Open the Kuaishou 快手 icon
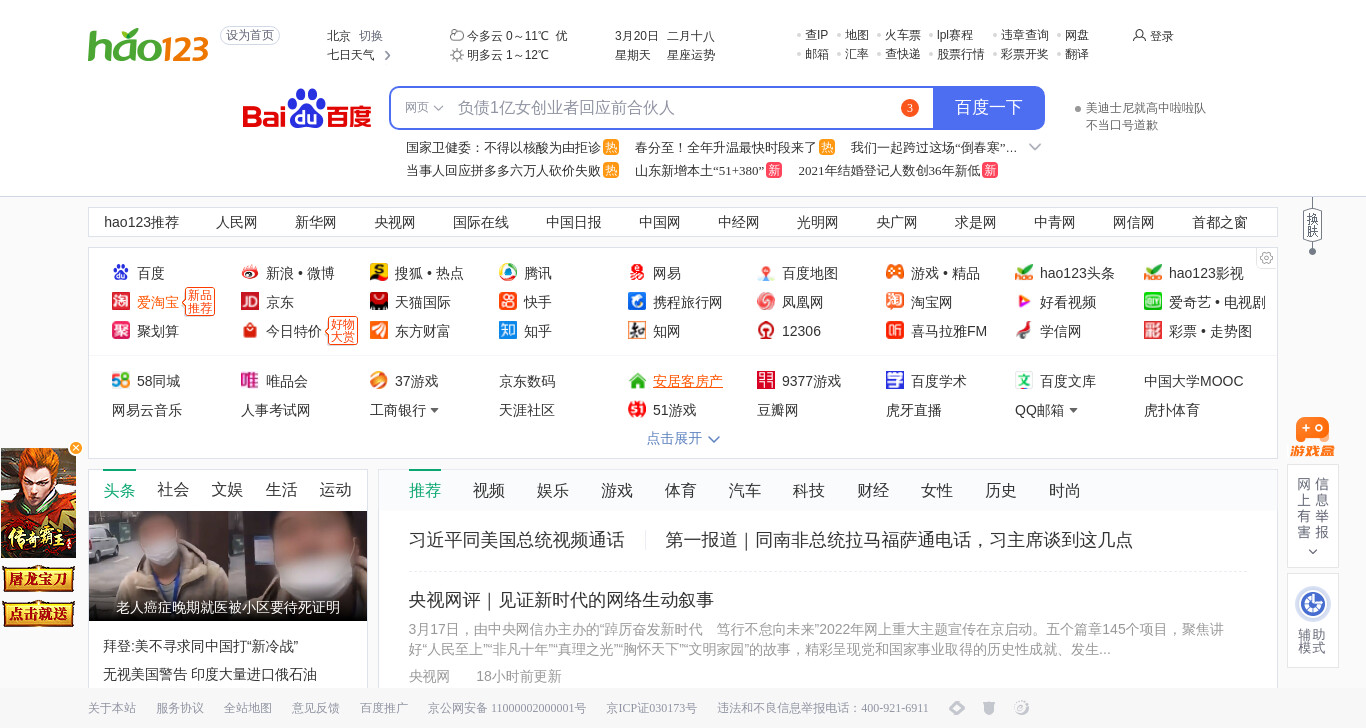The height and width of the screenshot is (728, 1366). [508, 302]
